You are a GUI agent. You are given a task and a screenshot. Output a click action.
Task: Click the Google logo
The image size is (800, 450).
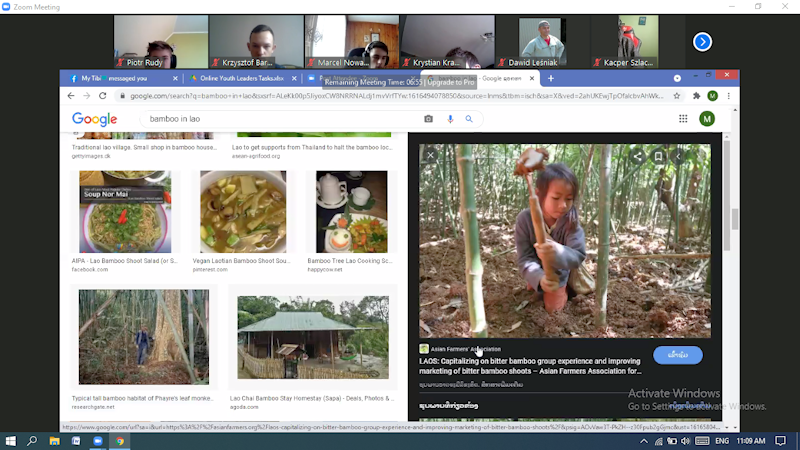tap(94, 119)
